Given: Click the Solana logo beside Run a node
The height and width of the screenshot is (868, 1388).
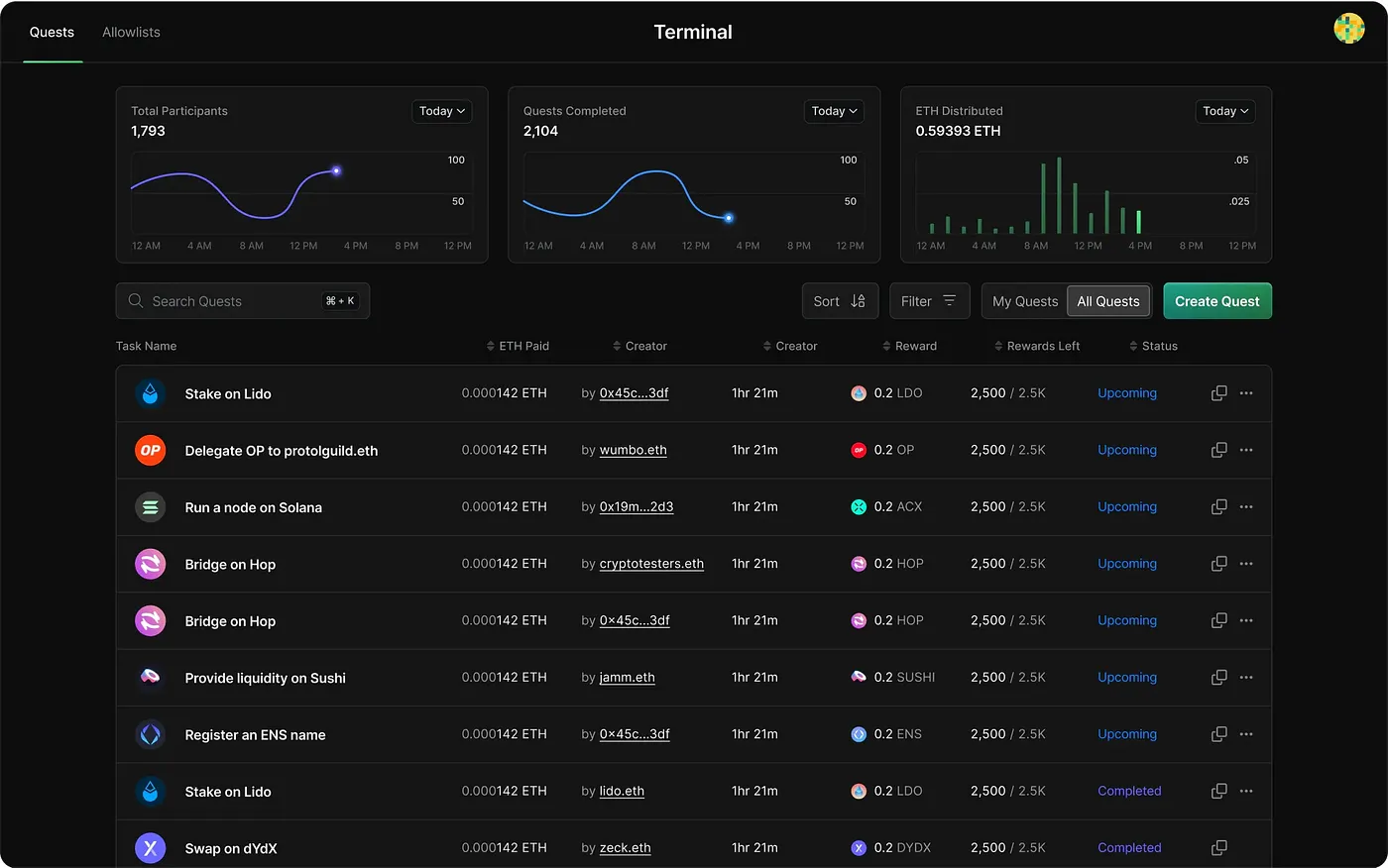Looking at the screenshot, I should click(x=150, y=507).
